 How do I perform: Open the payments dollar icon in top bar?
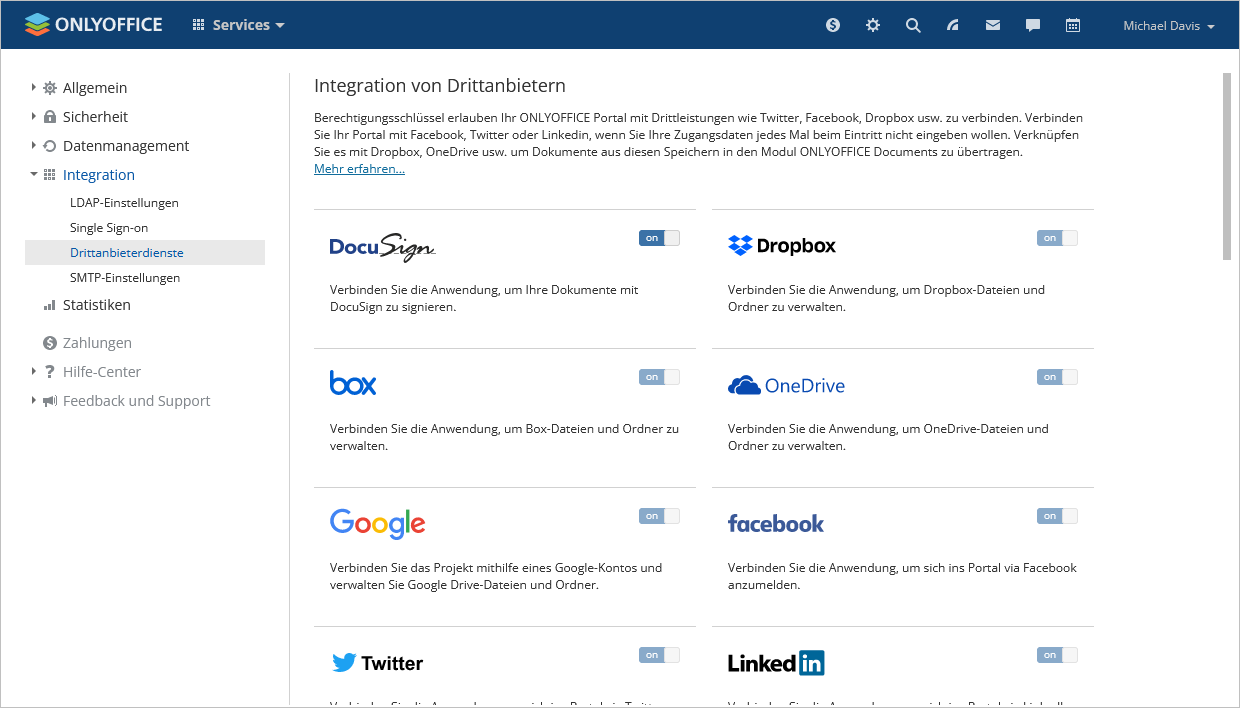(833, 25)
